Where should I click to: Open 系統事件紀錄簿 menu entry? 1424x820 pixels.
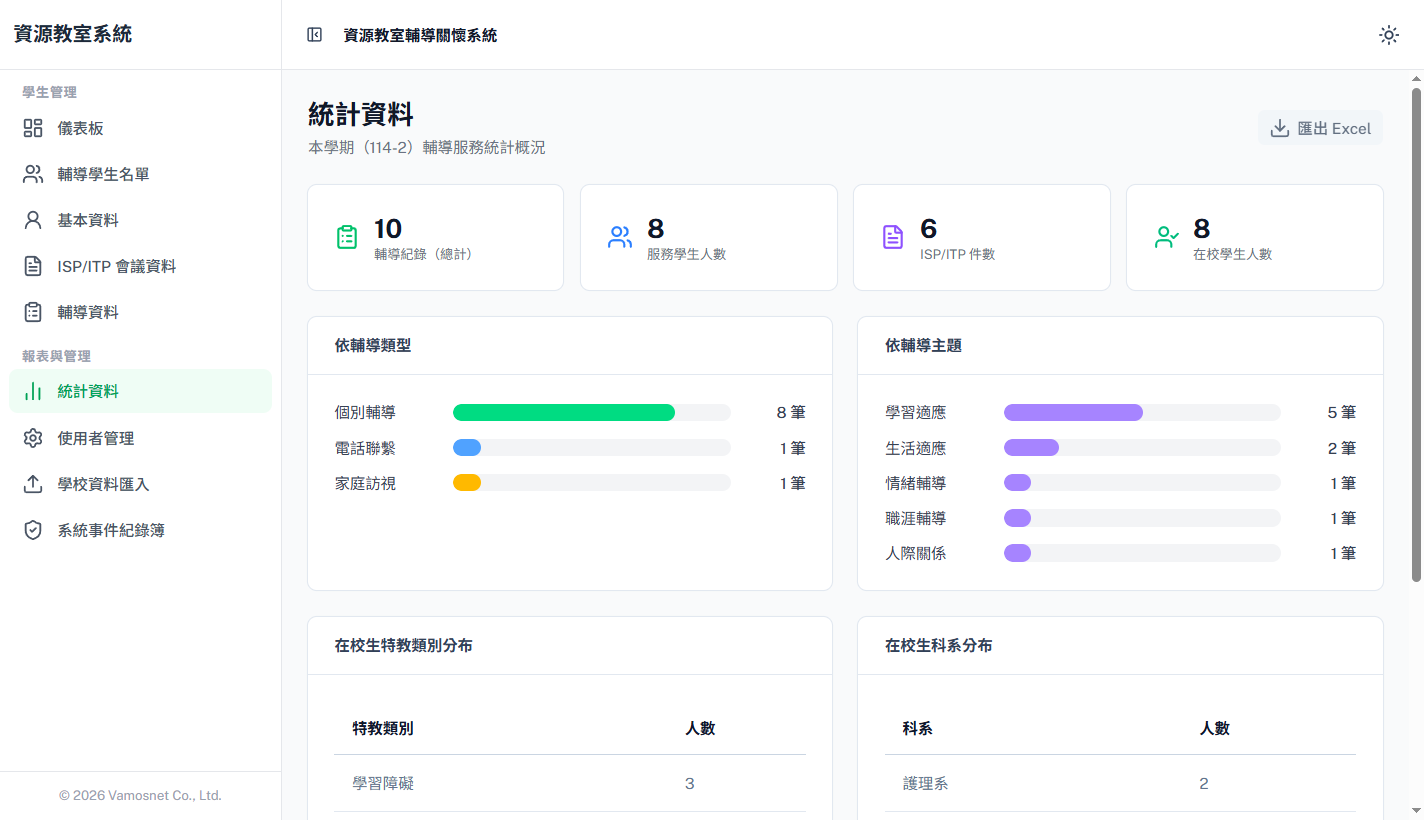(140, 530)
